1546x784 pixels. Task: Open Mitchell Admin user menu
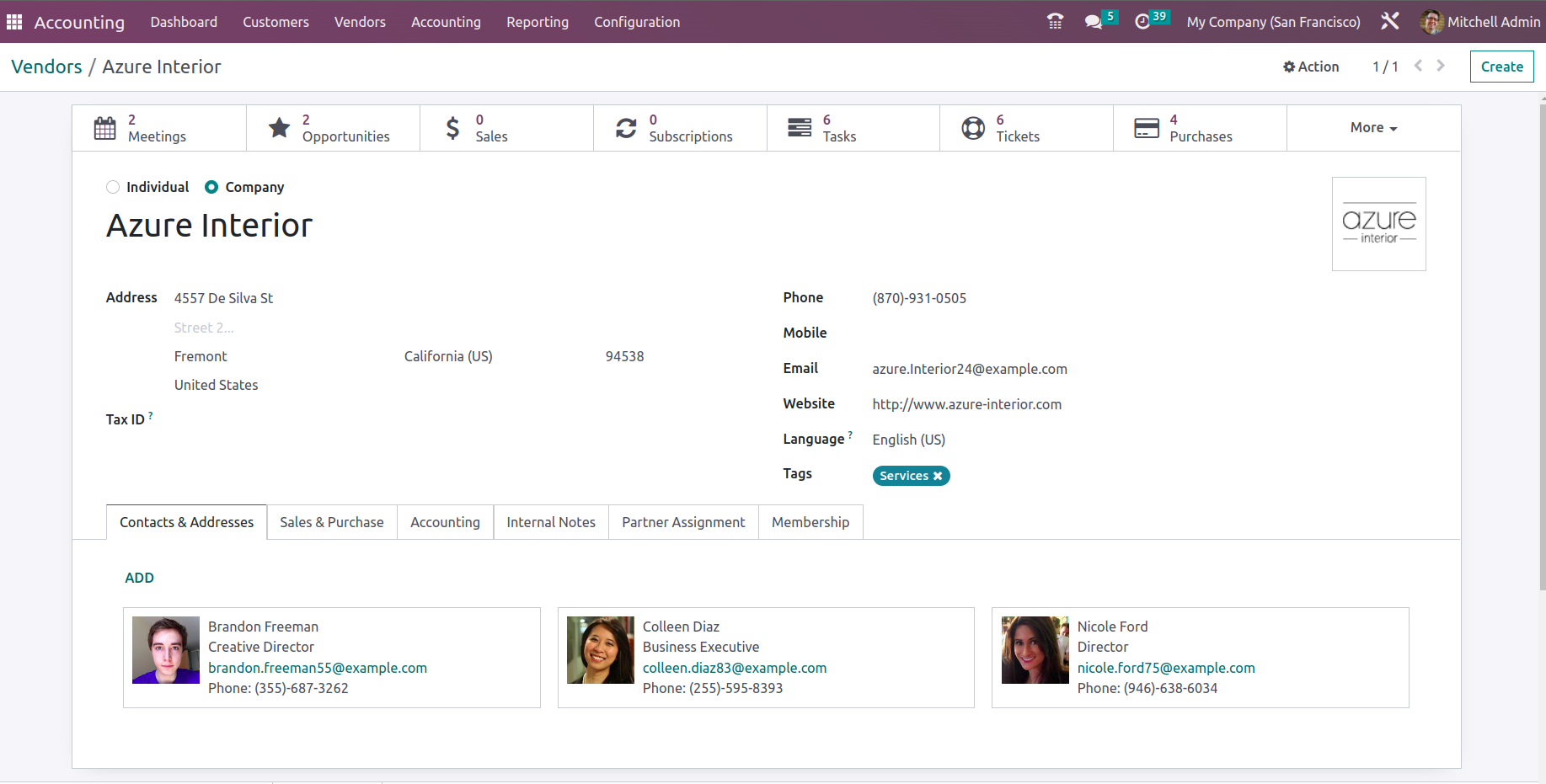coord(1480,22)
